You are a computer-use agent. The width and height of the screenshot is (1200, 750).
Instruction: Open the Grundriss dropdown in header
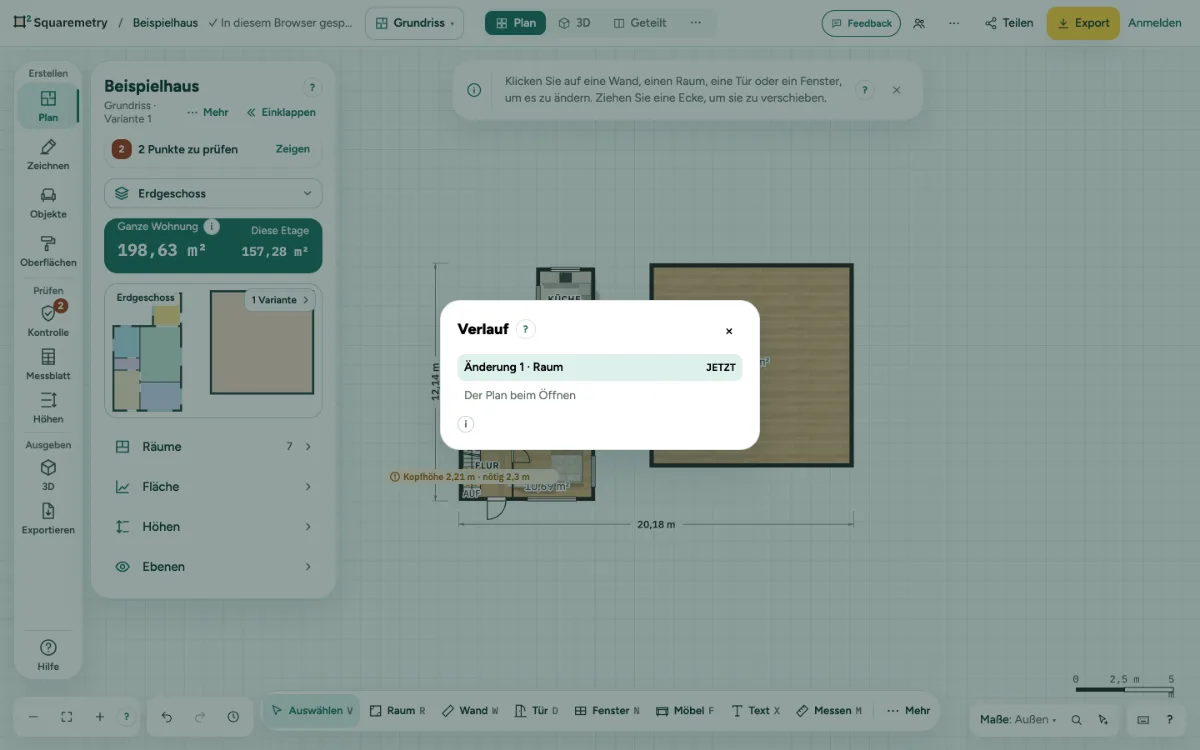click(414, 23)
